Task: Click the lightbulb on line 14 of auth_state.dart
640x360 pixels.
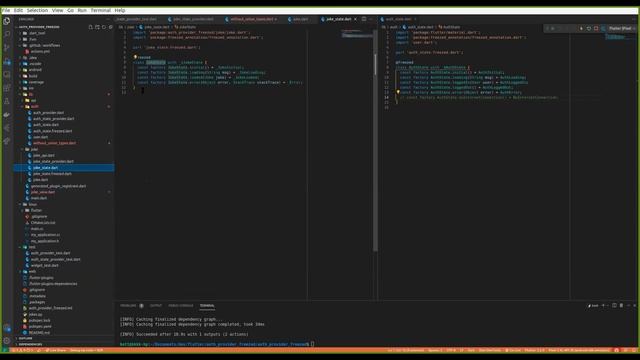Action: (398, 93)
